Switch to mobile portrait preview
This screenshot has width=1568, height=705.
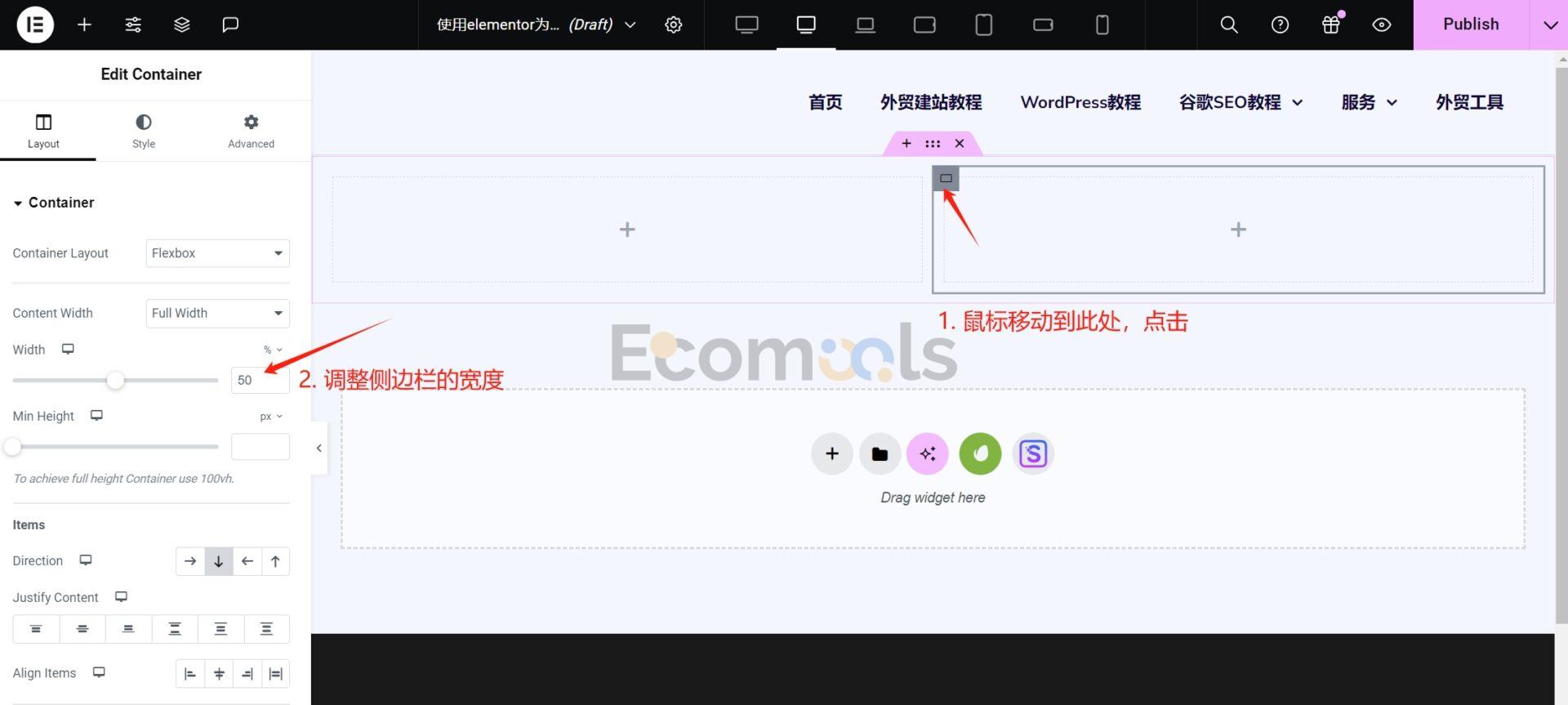click(x=1102, y=25)
